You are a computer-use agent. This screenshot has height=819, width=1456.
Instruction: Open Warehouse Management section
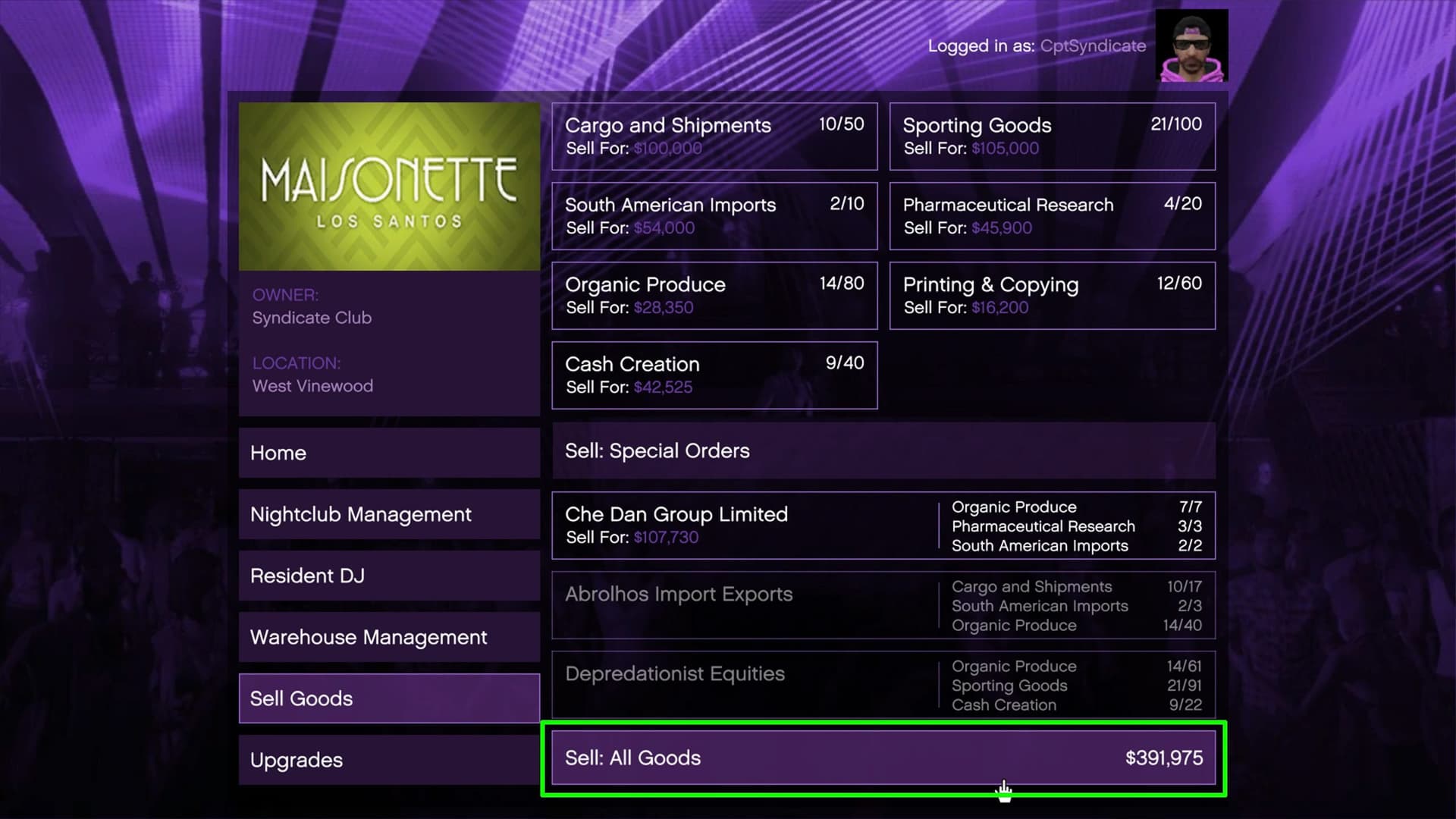389,637
